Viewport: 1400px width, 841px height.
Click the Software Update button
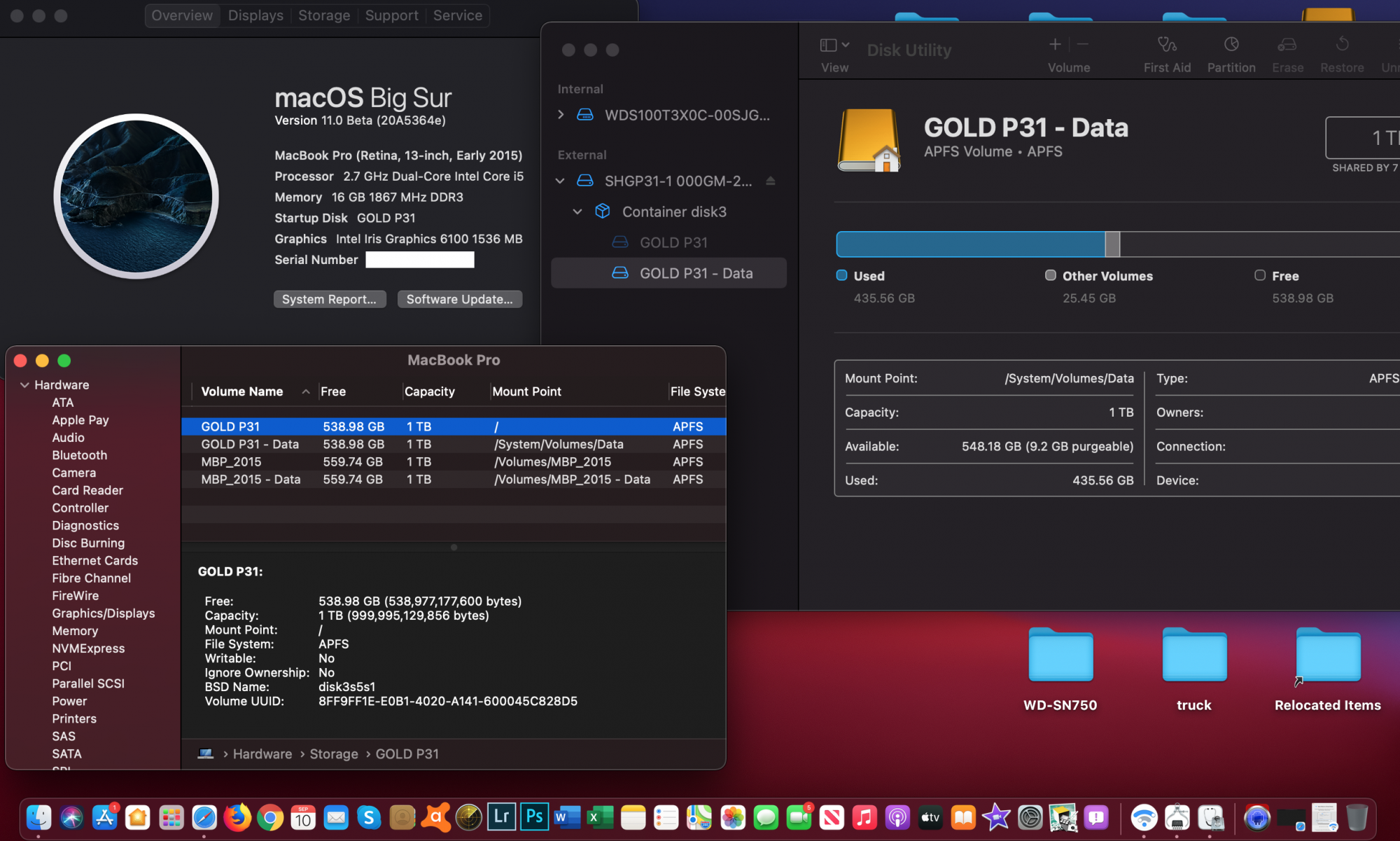click(x=459, y=299)
